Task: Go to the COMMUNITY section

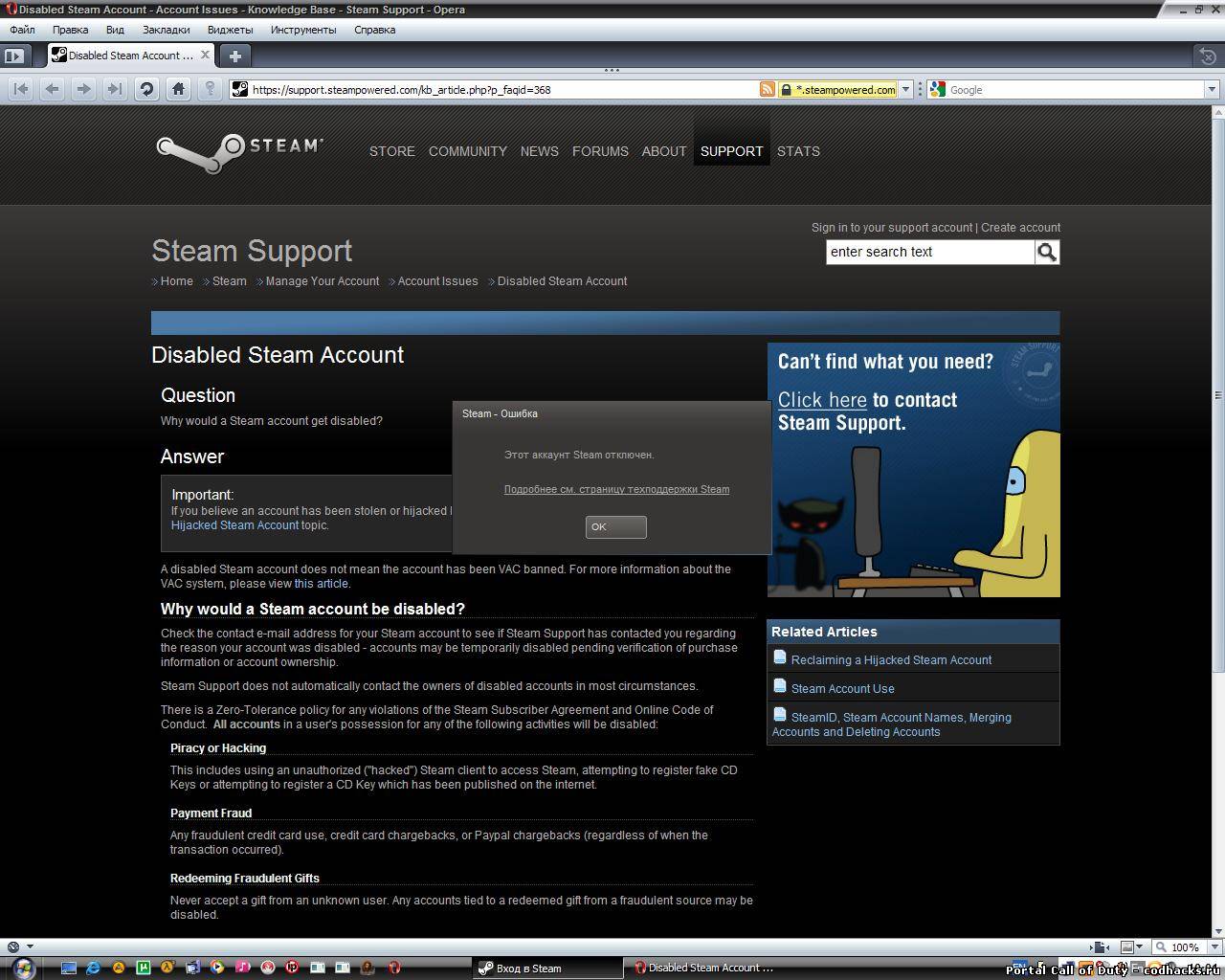Action: coord(468,151)
